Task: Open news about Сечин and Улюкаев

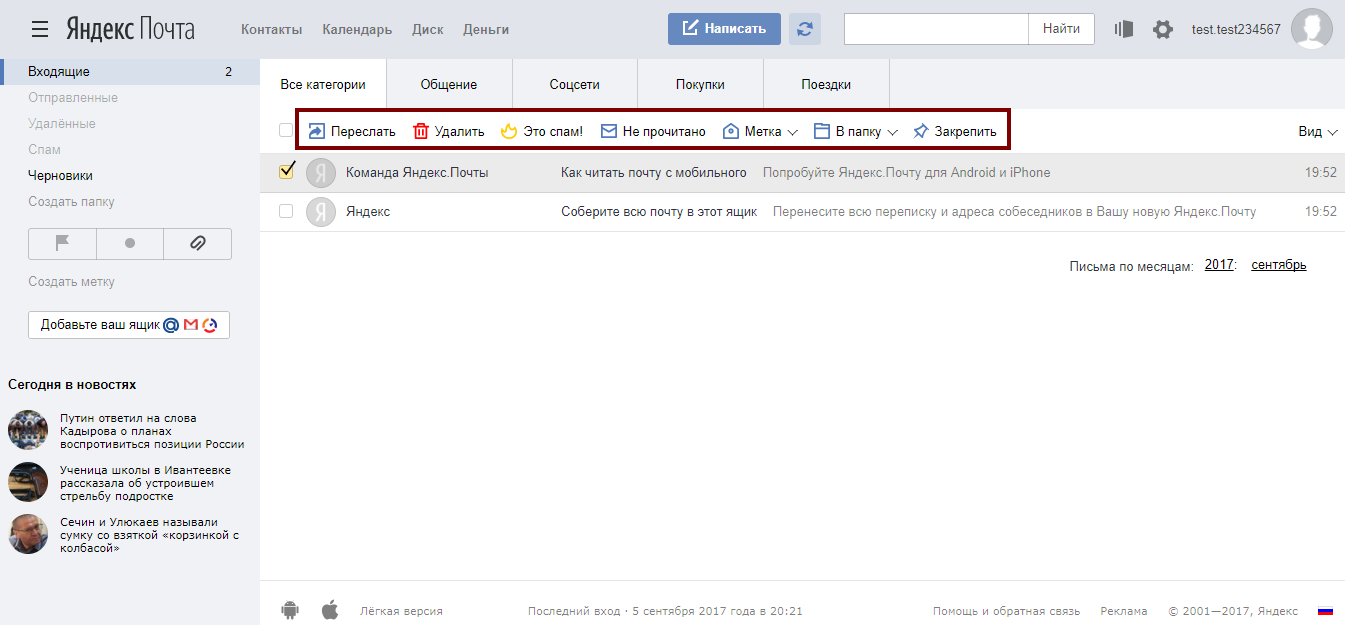Action: click(149, 535)
